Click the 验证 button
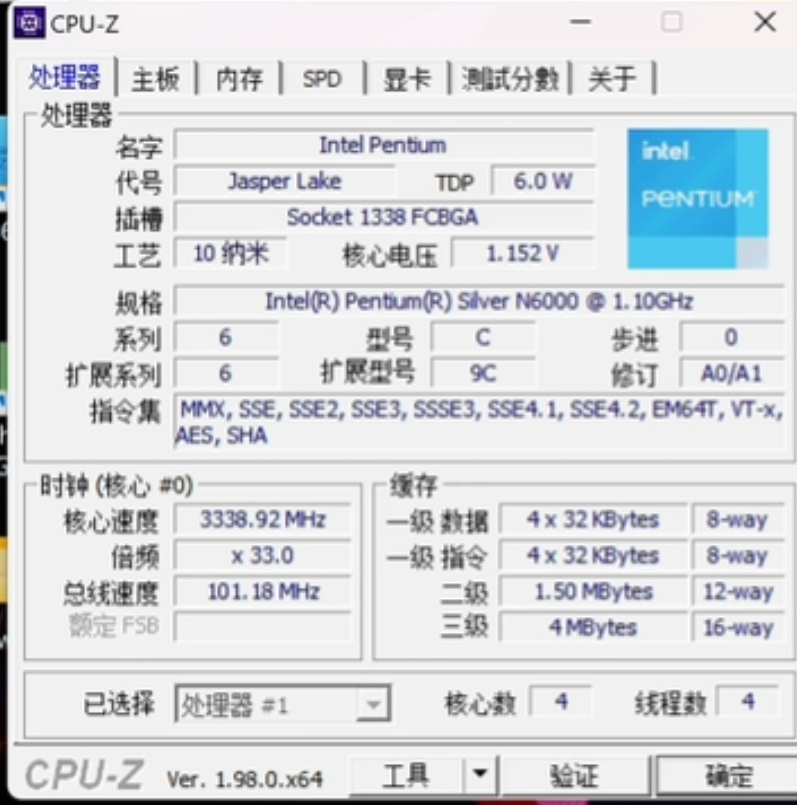This screenshot has height=805, width=797. click(574, 774)
